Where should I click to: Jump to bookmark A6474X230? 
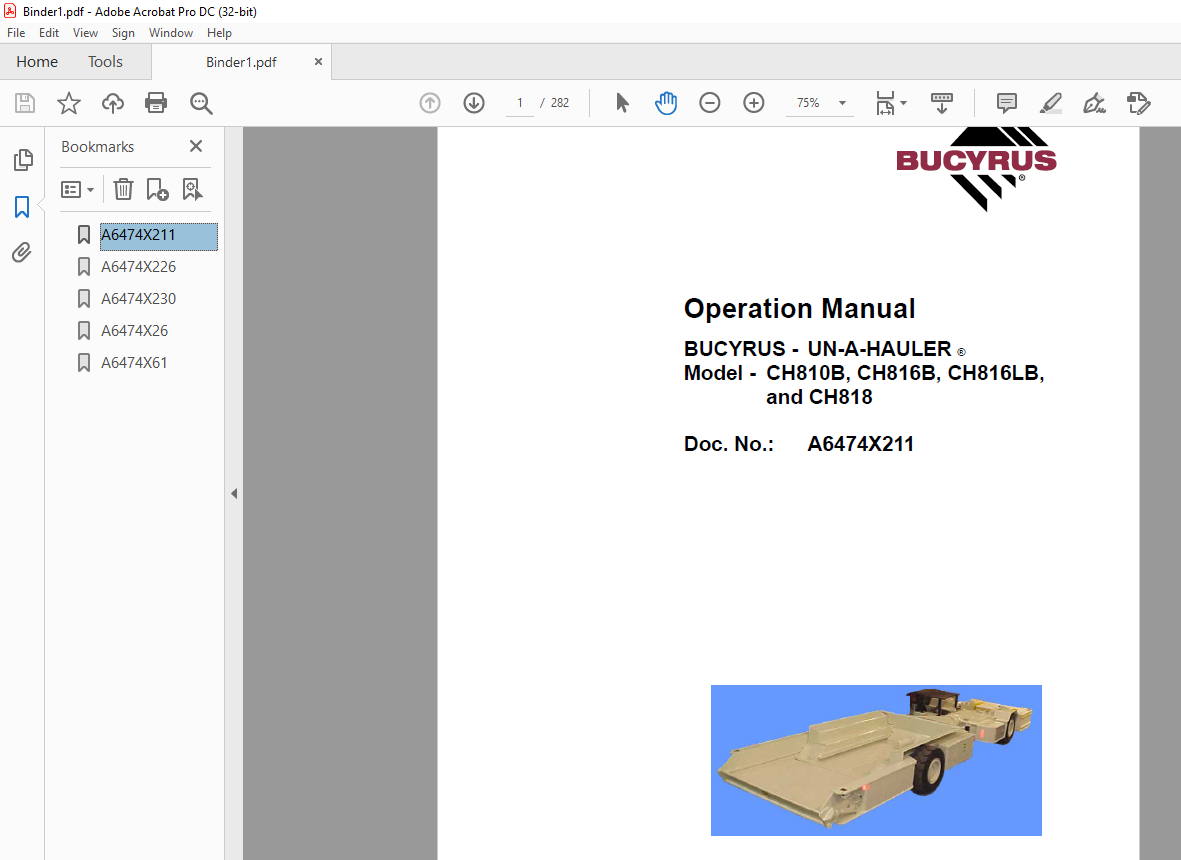coord(139,299)
